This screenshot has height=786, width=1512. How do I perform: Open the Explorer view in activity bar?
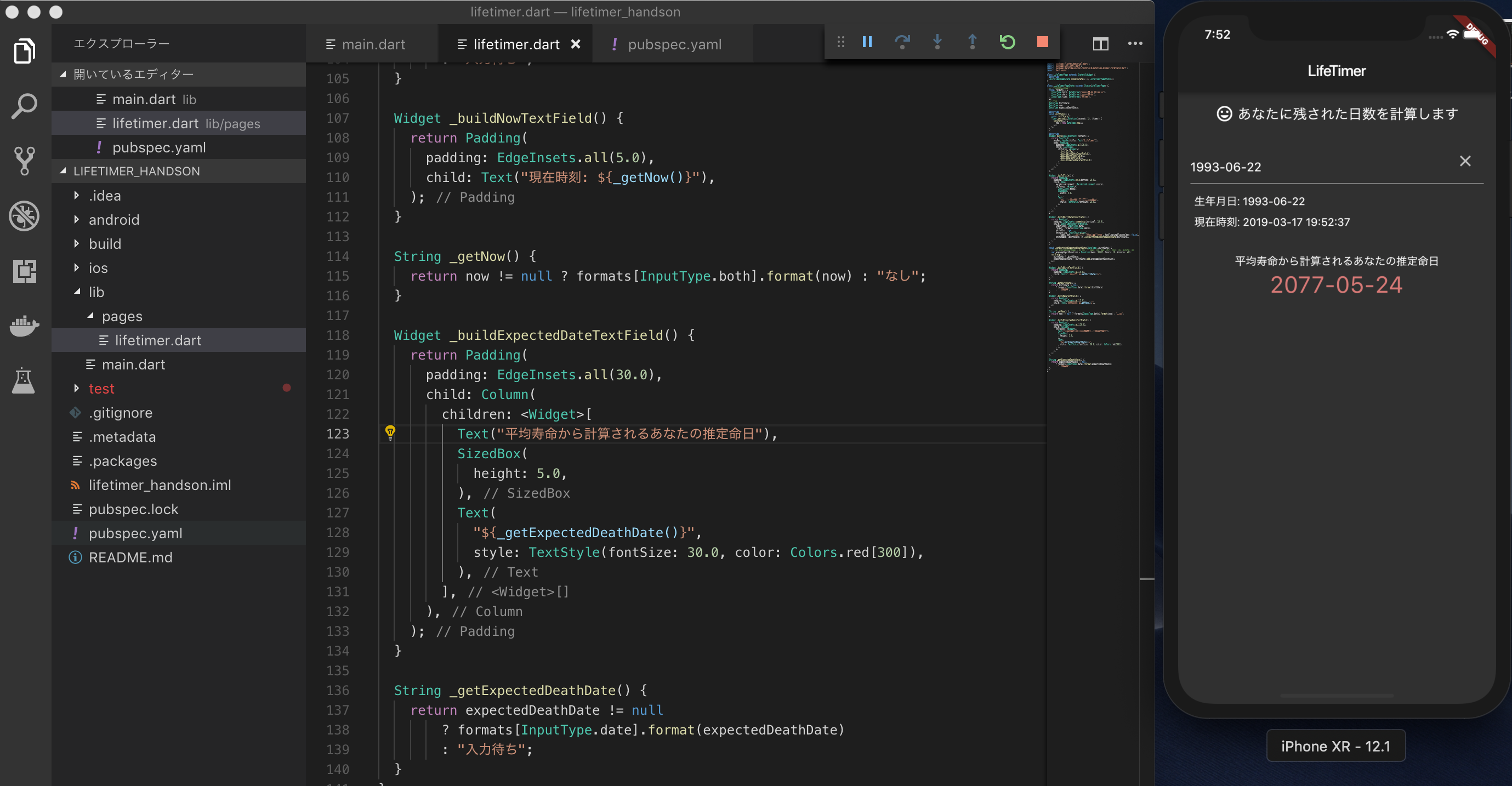click(25, 51)
